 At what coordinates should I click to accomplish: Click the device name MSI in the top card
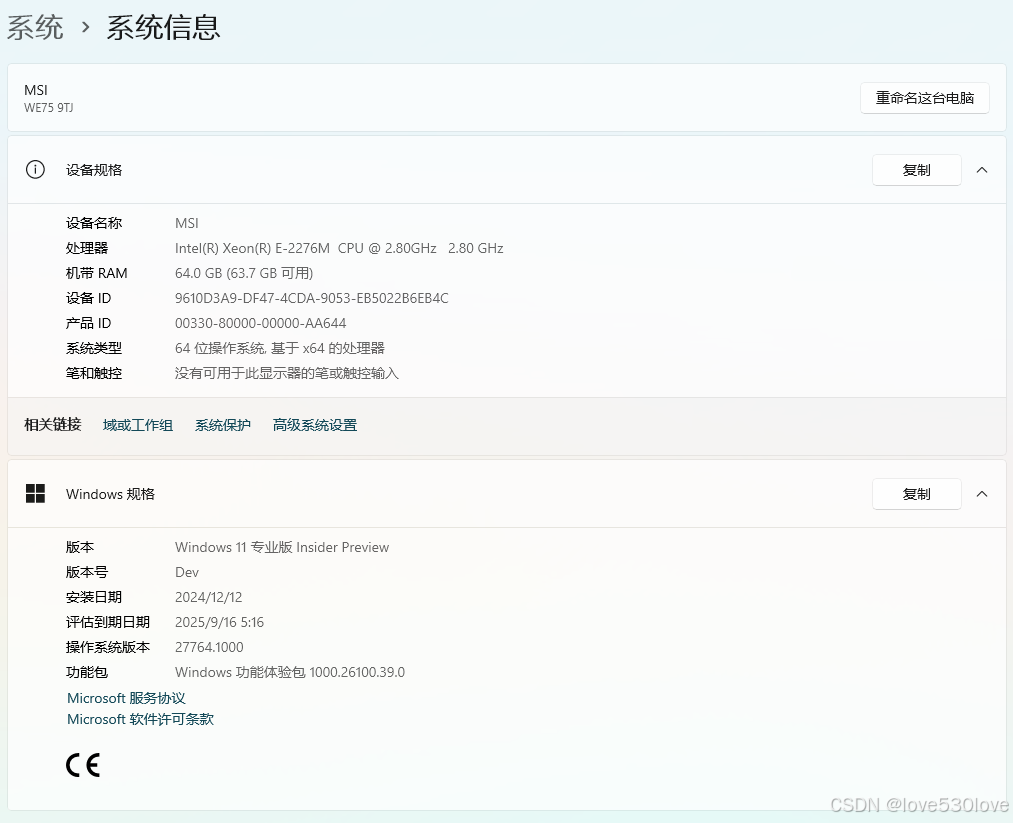click(x=36, y=90)
